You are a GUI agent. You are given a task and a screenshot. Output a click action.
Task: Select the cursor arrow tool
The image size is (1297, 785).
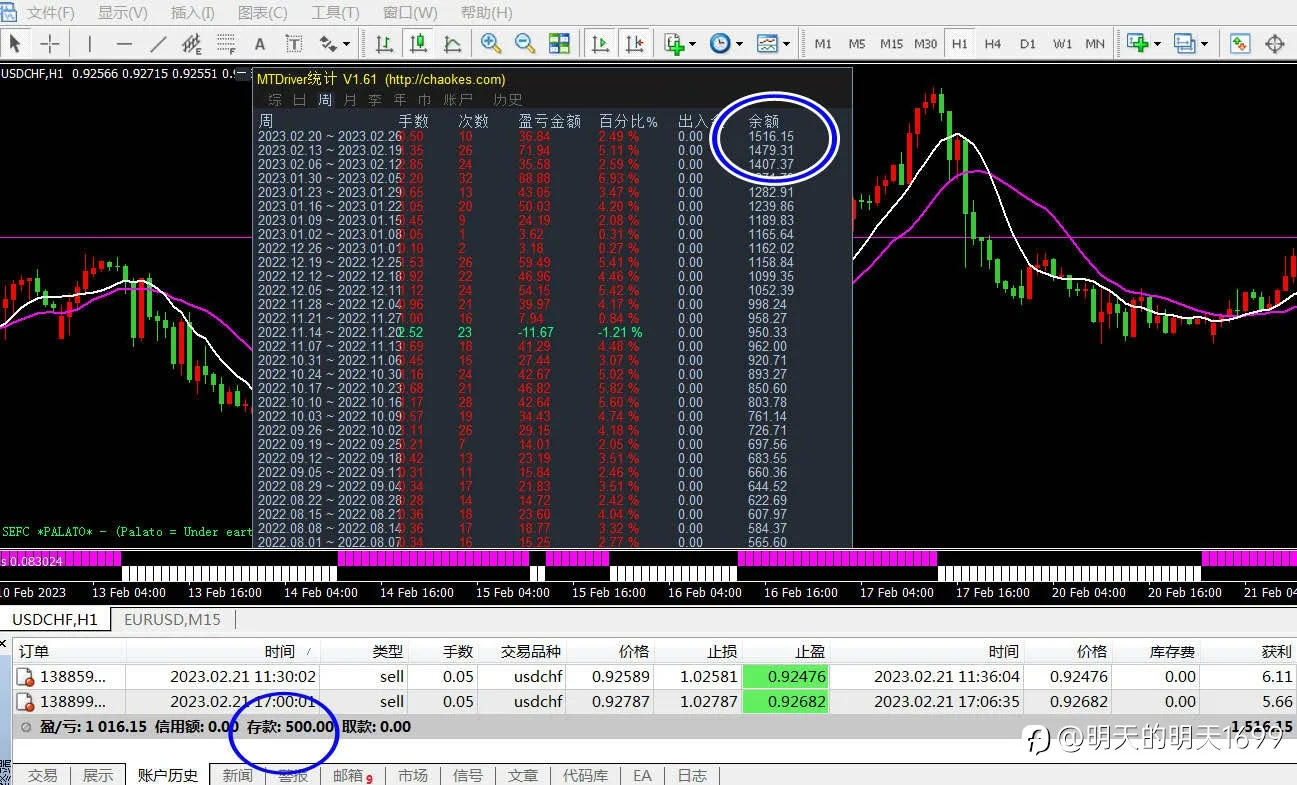point(16,44)
